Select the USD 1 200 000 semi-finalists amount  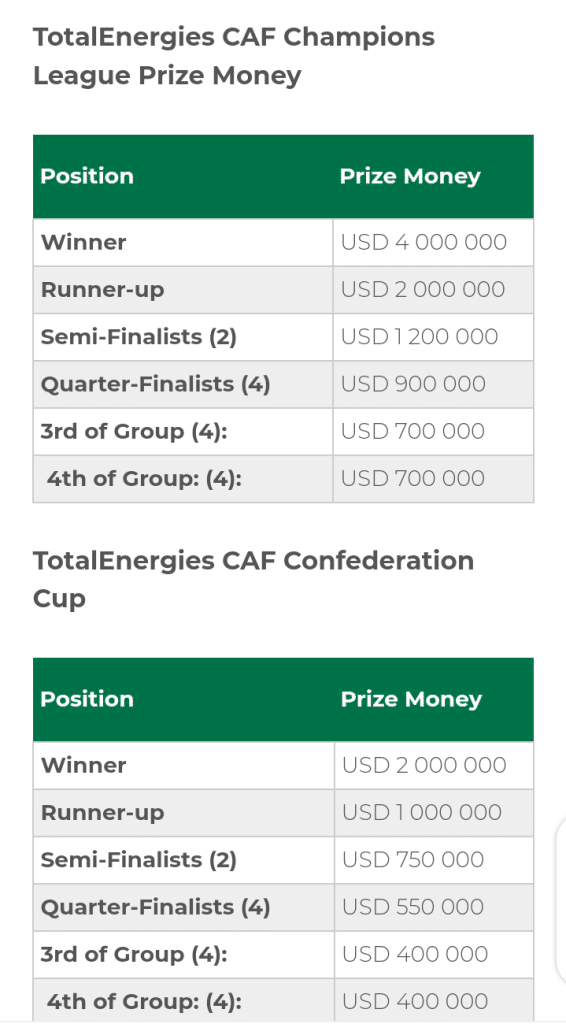[x=420, y=336]
